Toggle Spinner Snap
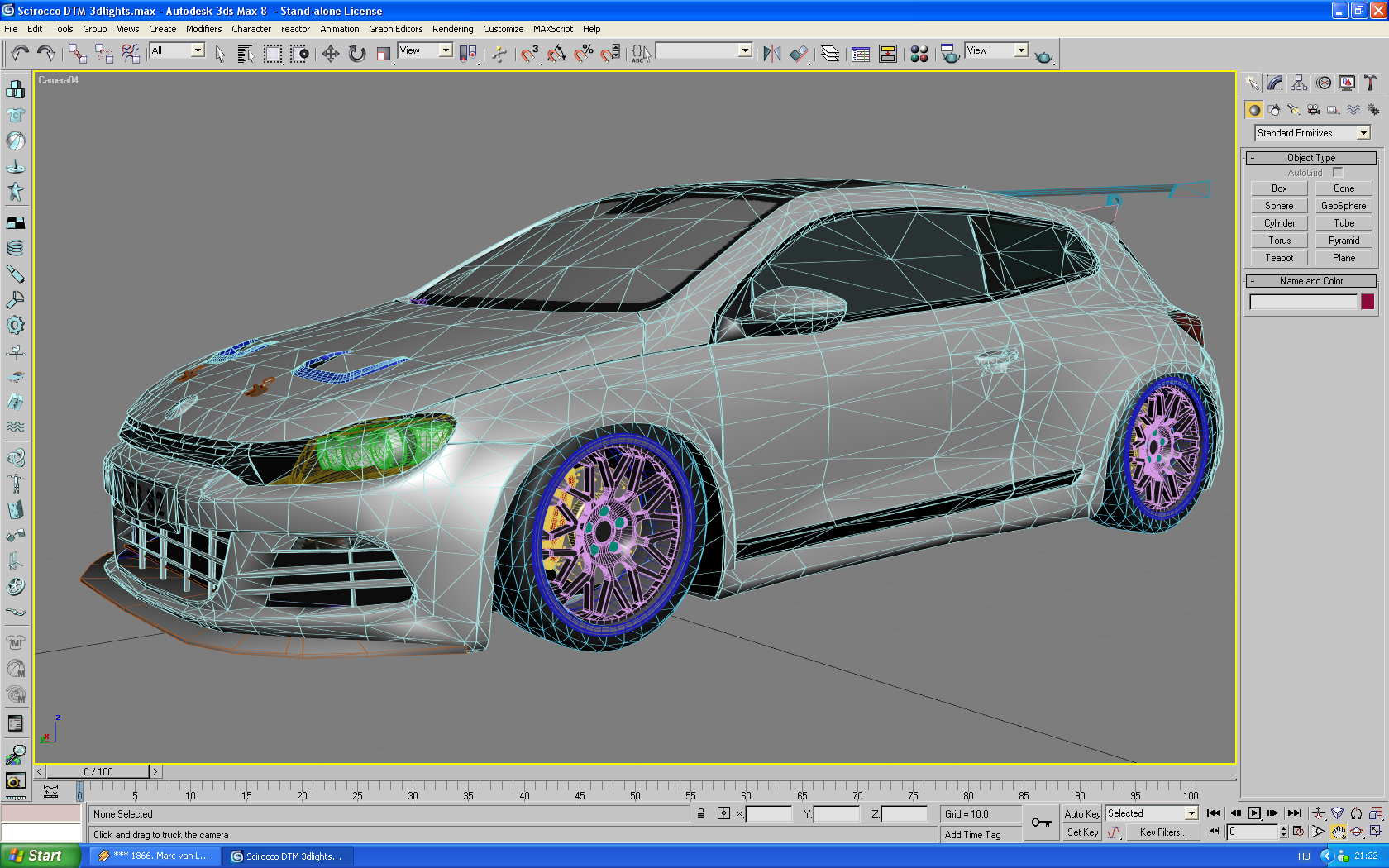The width and height of the screenshot is (1389, 868). pyautogui.click(x=609, y=54)
